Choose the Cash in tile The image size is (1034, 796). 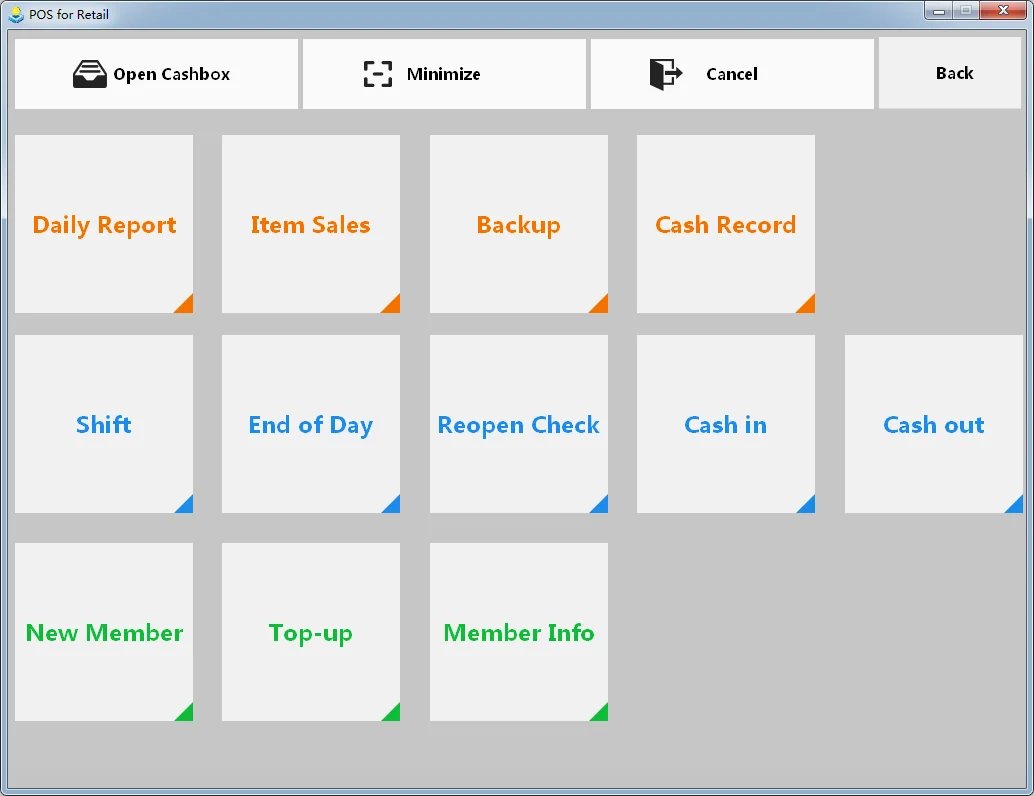pyautogui.click(x=725, y=425)
